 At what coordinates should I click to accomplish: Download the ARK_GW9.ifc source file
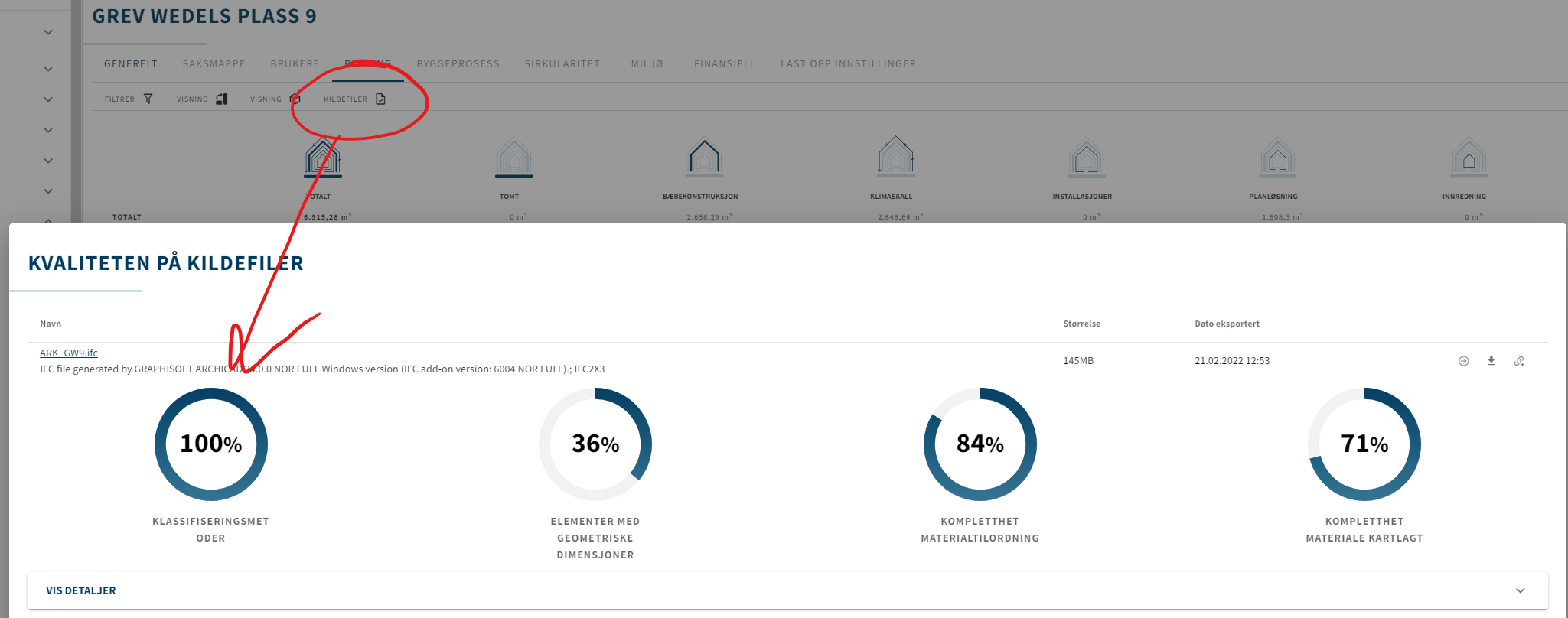[x=1491, y=361]
